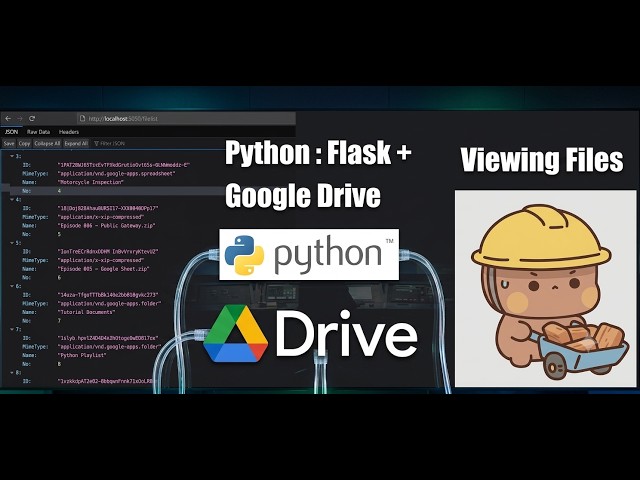Viewport: 640px width, 480px height.
Task: Click the Copy button
Action: point(24,143)
